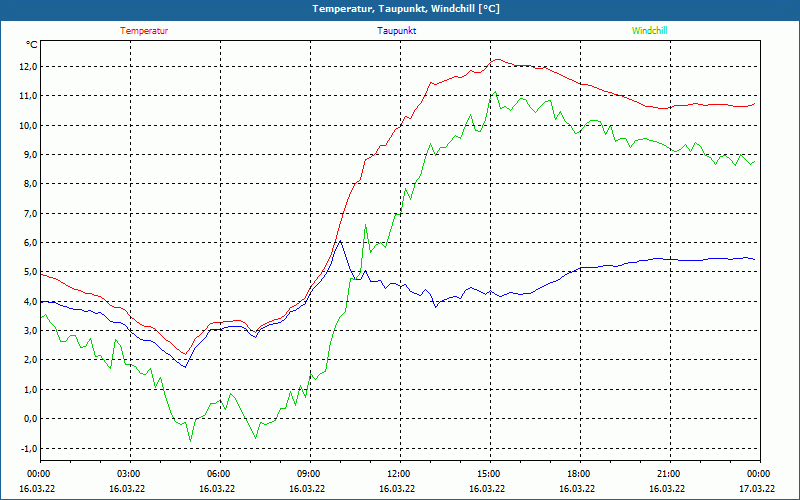Select the 15:00 time axis marker
Screen dimensions: 800x500
(x=488, y=474)
